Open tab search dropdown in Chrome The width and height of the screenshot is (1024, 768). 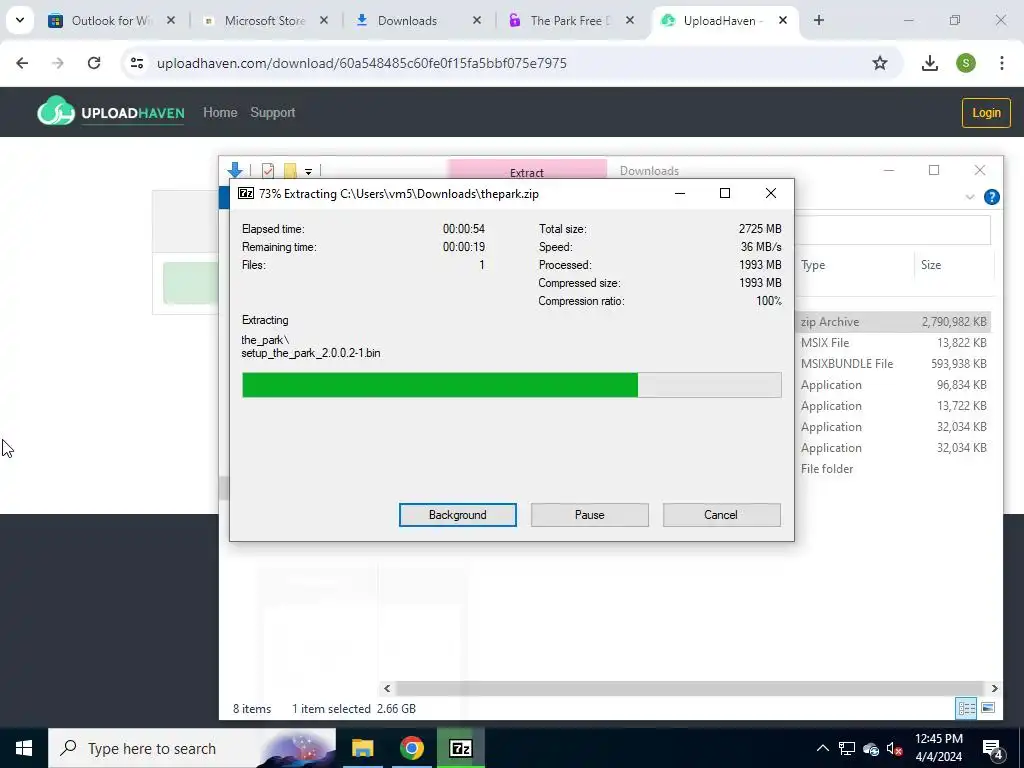pyautogui.click(x=20, y=20)
